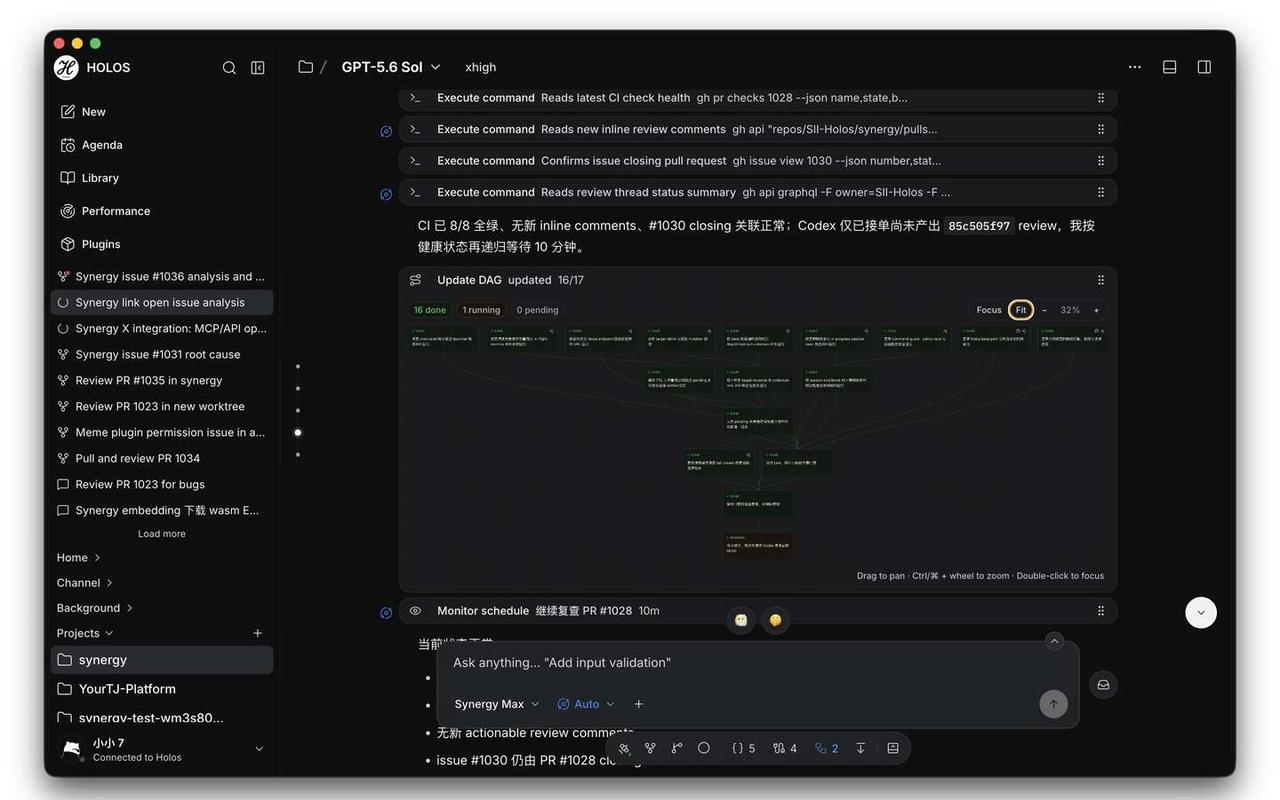Add attachment with composer plus icon
This screenshot has width=1280, height=800.
(639, 704)
